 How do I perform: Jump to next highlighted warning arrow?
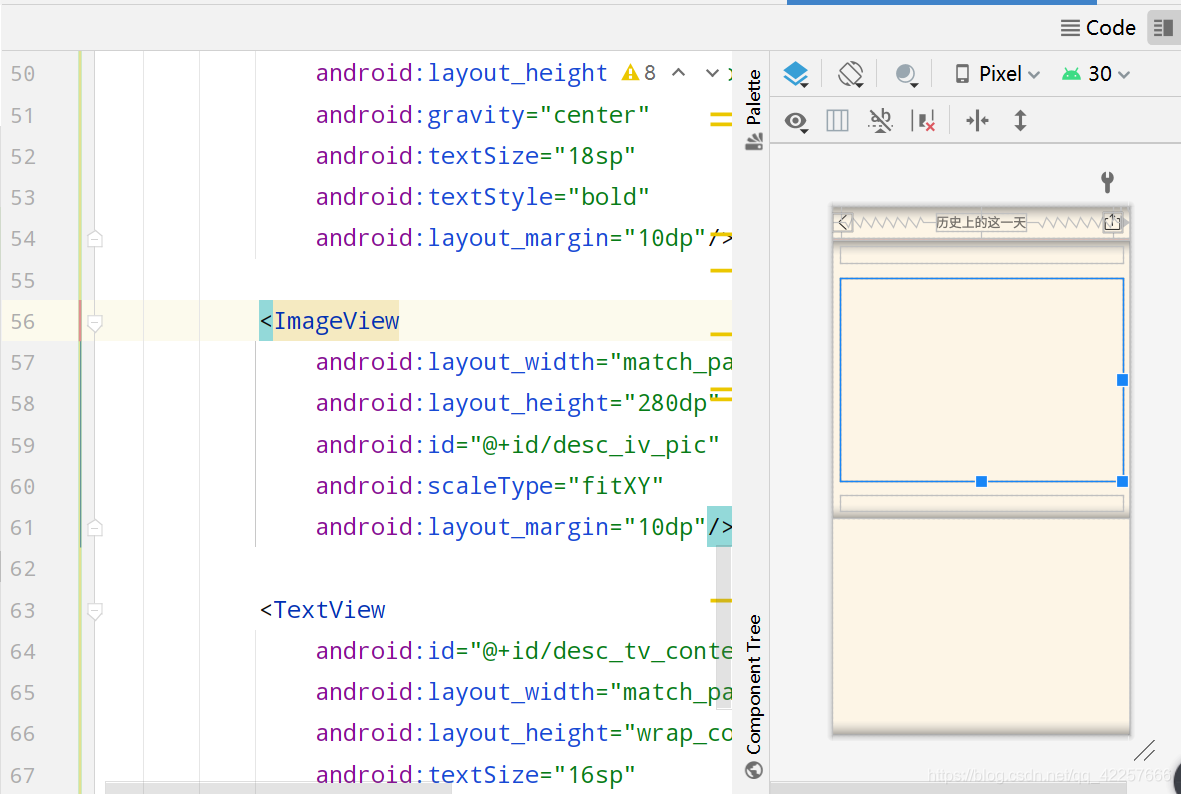tap(712, 73)
